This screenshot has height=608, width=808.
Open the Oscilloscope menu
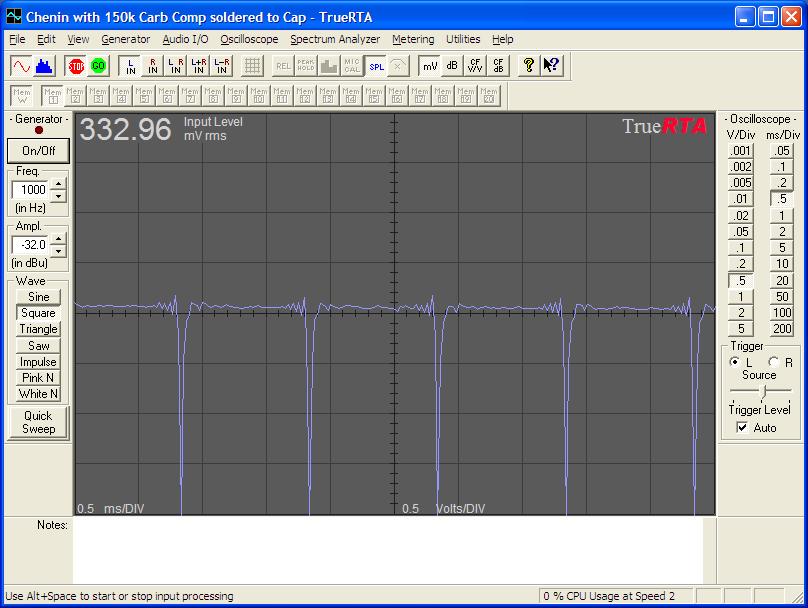point(249,39)
